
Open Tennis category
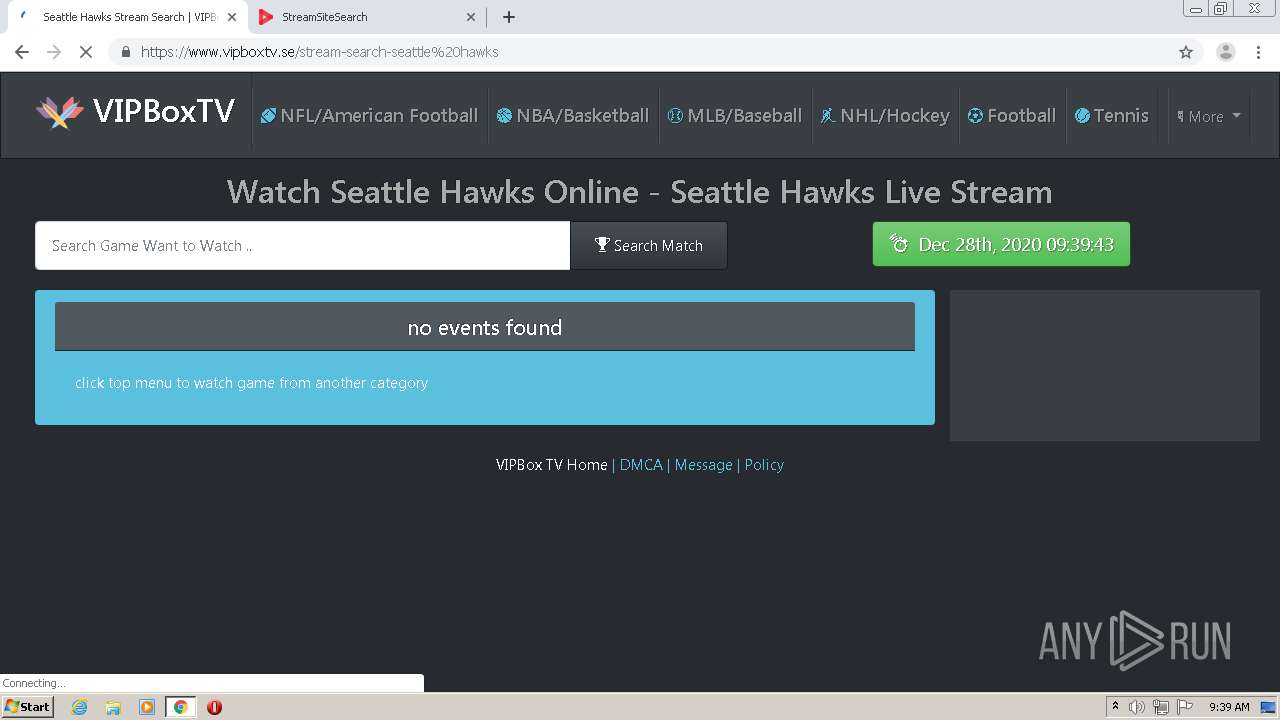coord(1112,116)
